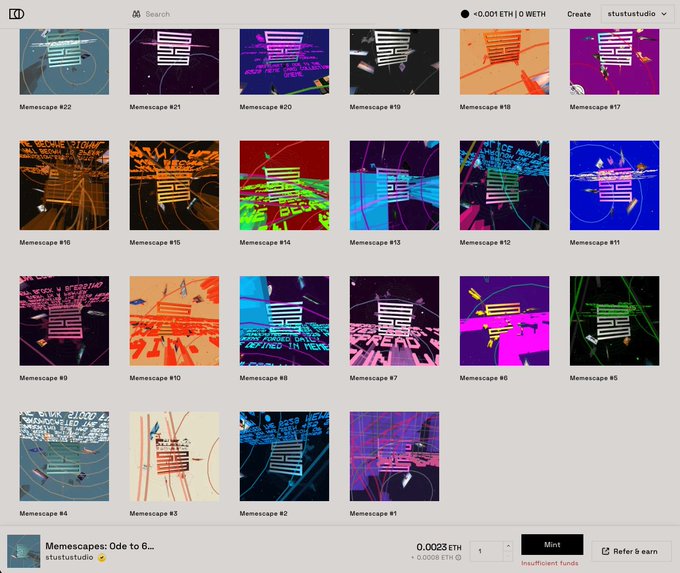Screen dimensions: 680x573
Task: Open Memescape #22 thumbnail
Action: point(64,62)
